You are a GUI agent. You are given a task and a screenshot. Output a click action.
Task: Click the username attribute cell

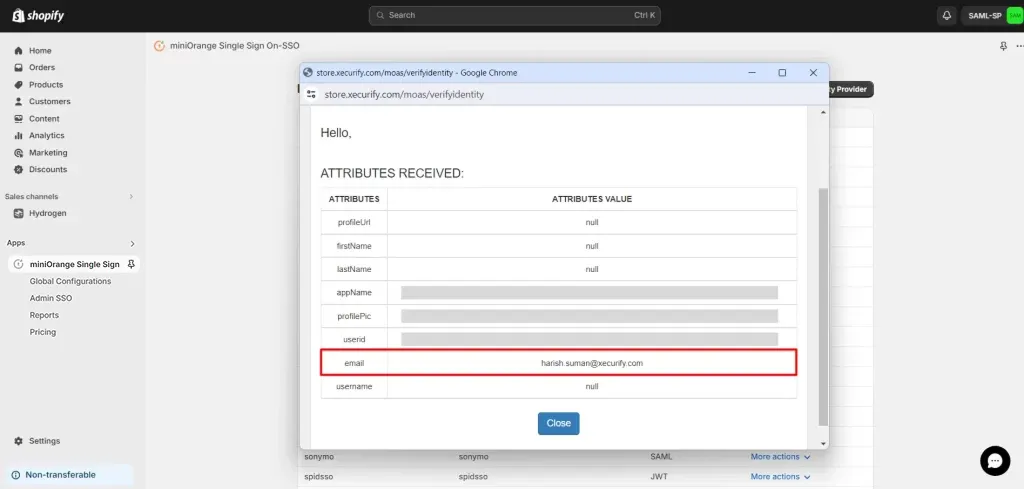tap(354, 386)
